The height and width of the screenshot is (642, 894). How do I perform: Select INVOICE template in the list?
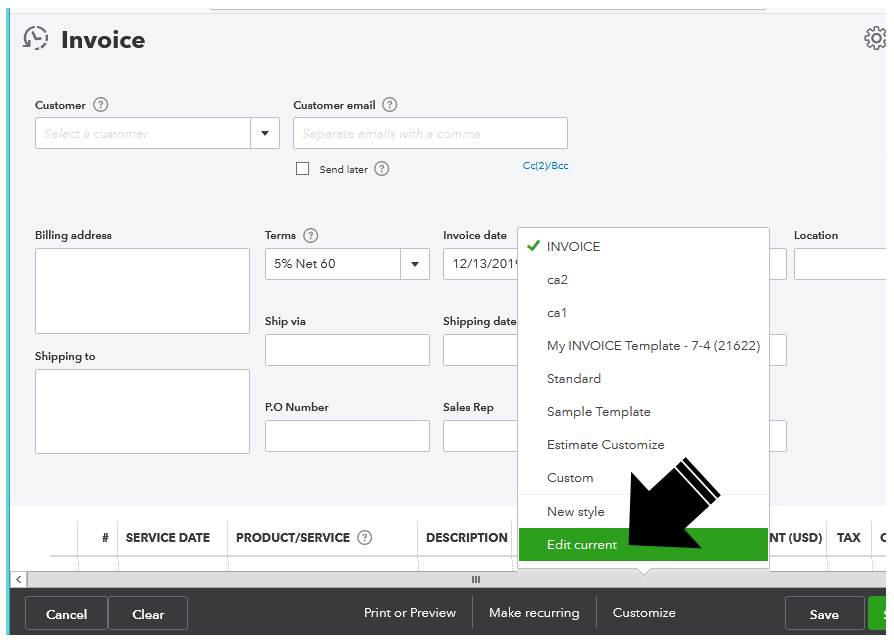click(643, 246)
